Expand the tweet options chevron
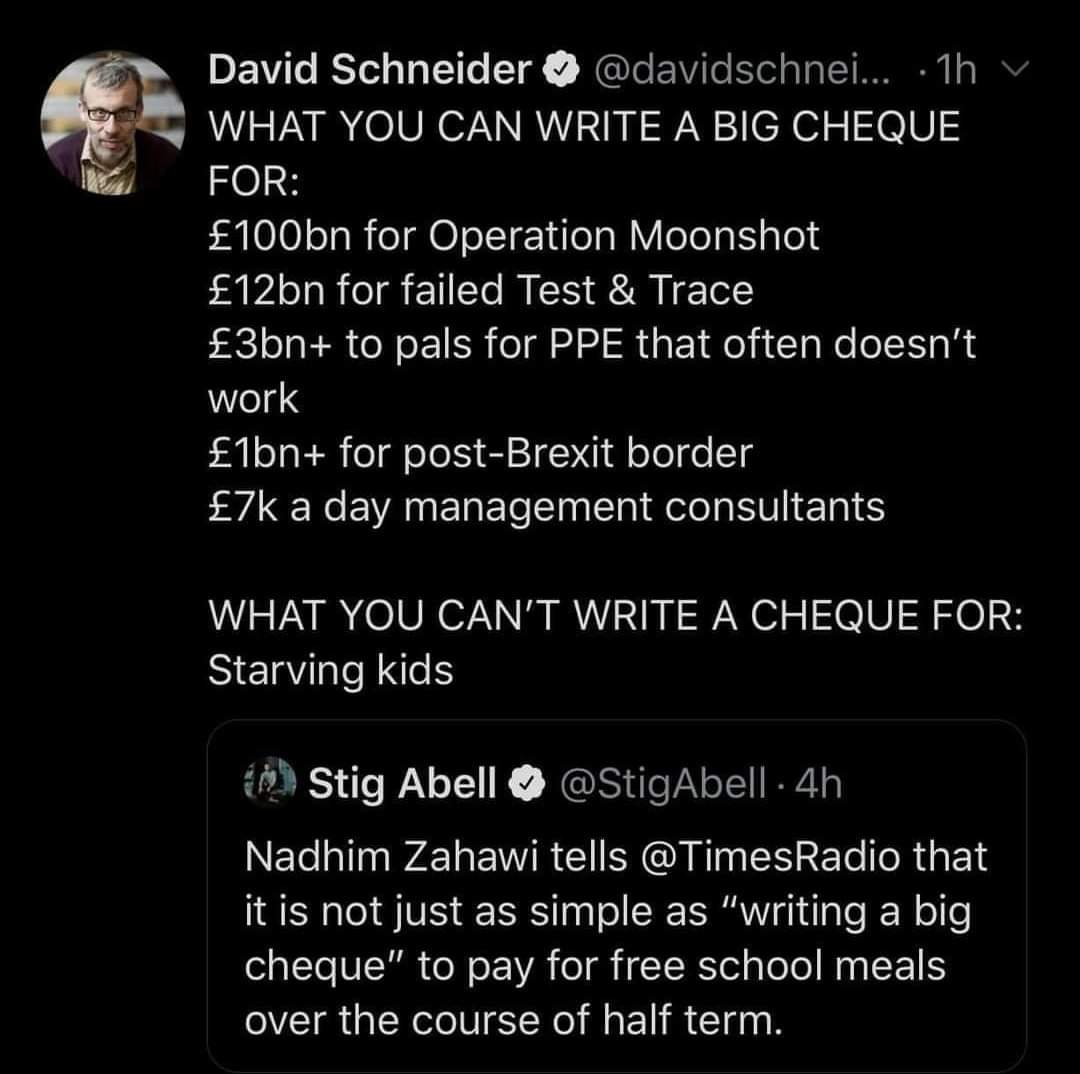 tap(1008, 68)
